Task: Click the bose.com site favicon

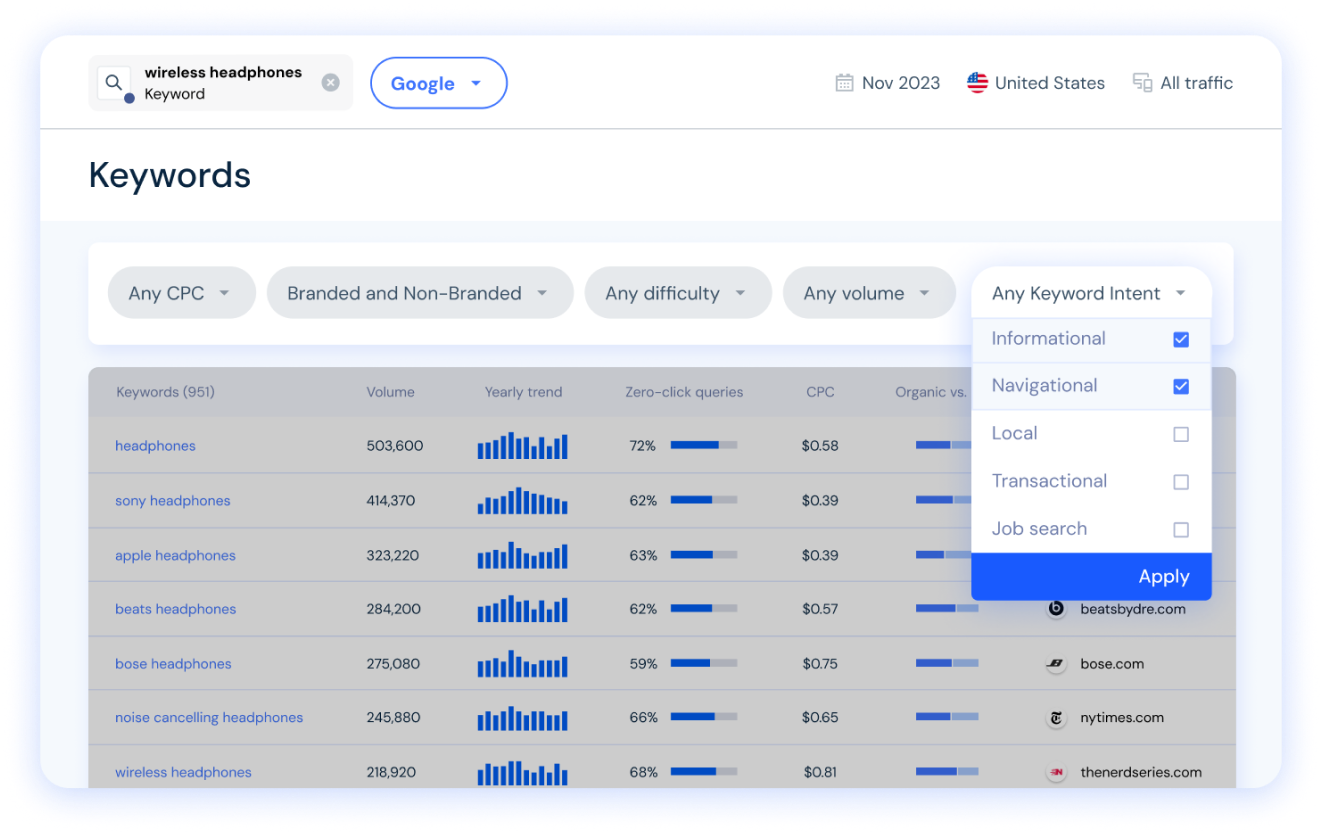Action: [x=1056, y=663]
